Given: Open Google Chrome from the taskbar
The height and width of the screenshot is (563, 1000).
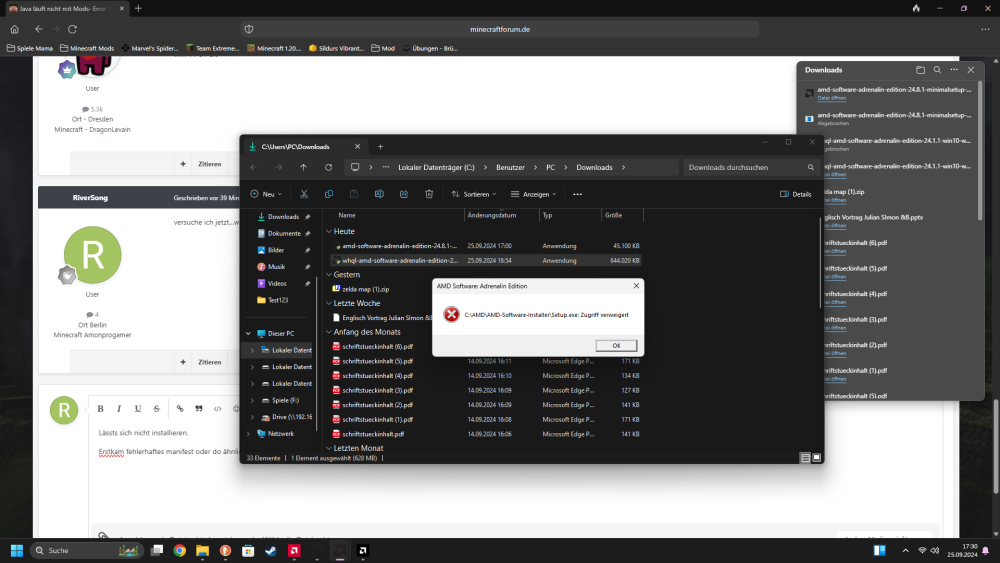Looking at the screenshot, I should [x=180, y=550].
